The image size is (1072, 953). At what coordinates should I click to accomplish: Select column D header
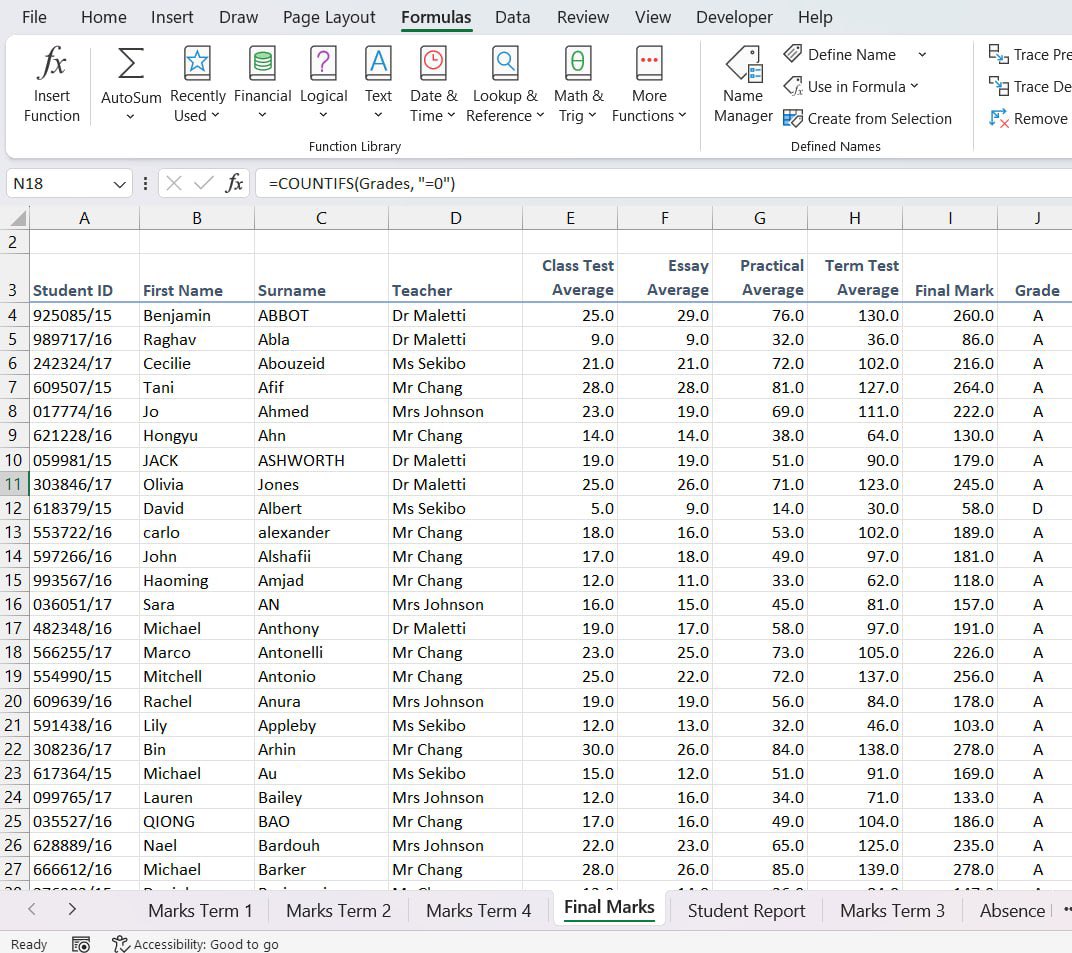pyautogui.click(x=455, y=218)
